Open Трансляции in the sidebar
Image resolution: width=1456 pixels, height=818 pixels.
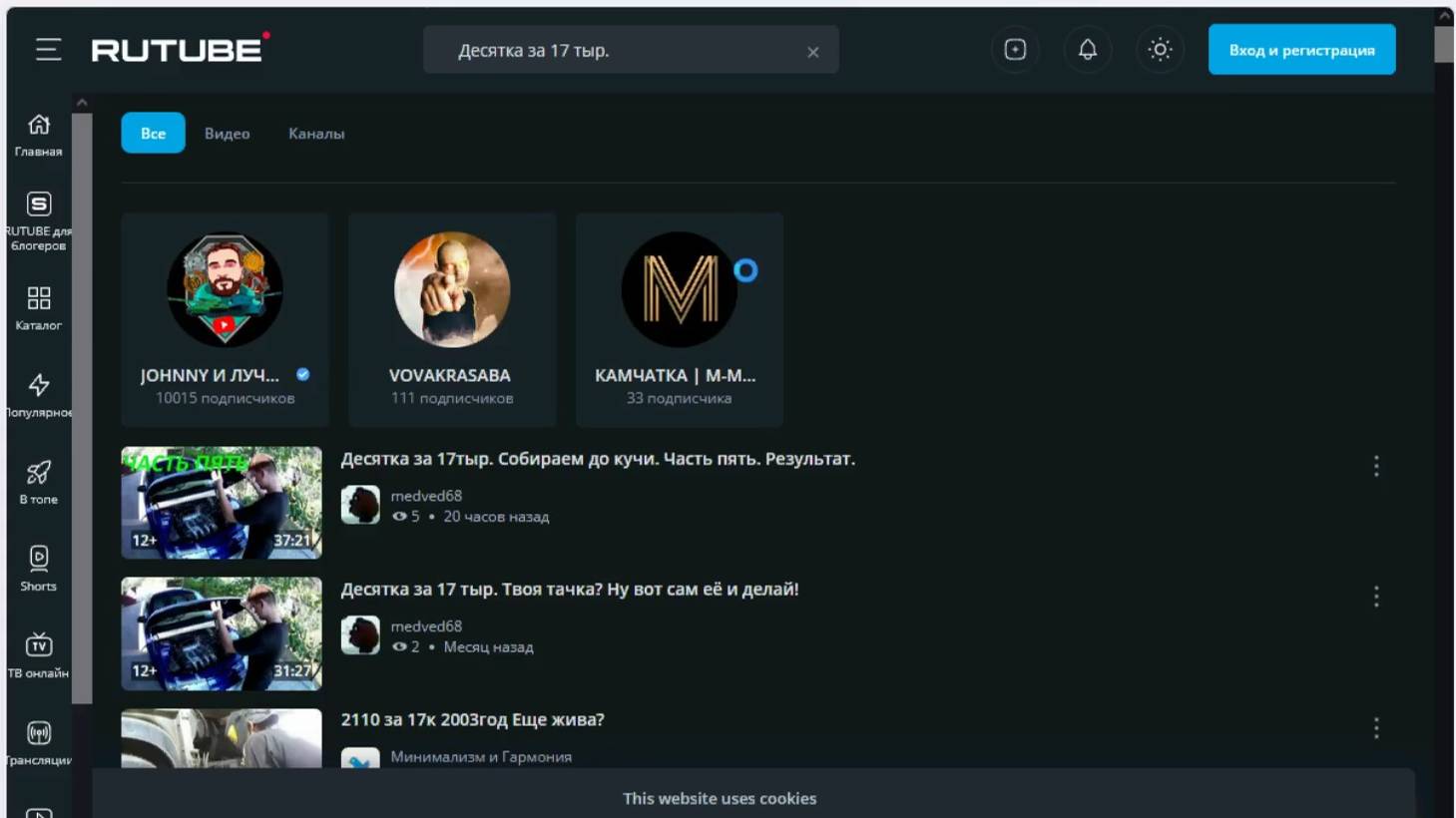pos(38,743)
